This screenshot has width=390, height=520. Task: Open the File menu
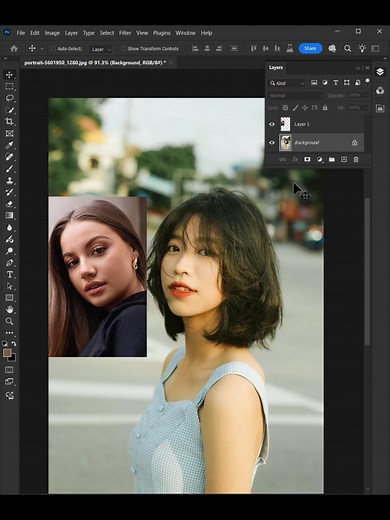pos(21,33)
